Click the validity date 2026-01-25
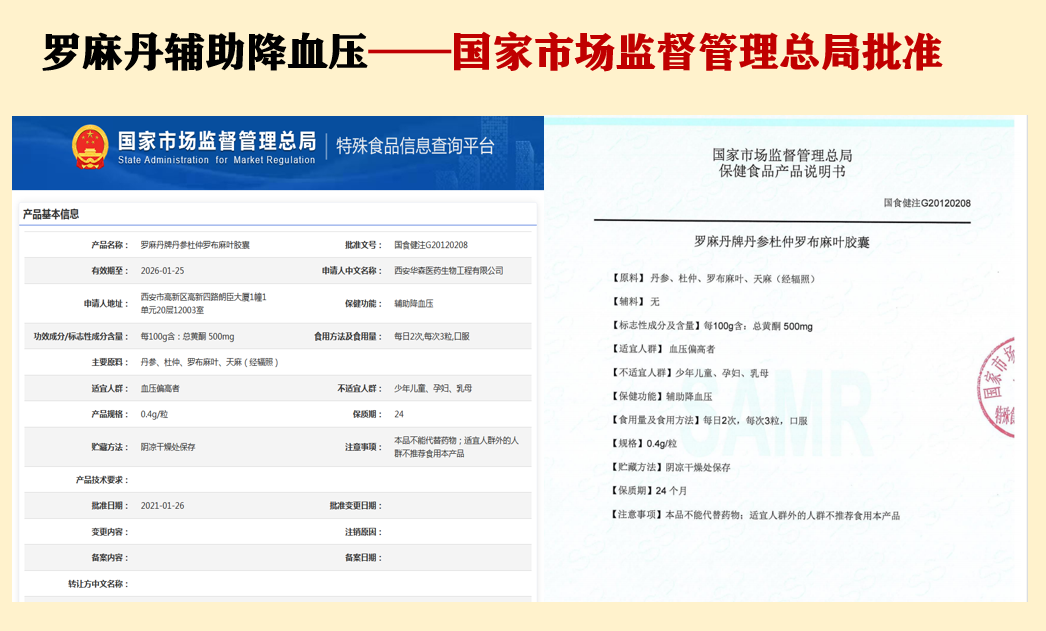This screenshot has height=631, width=1046. coord(162,271)
